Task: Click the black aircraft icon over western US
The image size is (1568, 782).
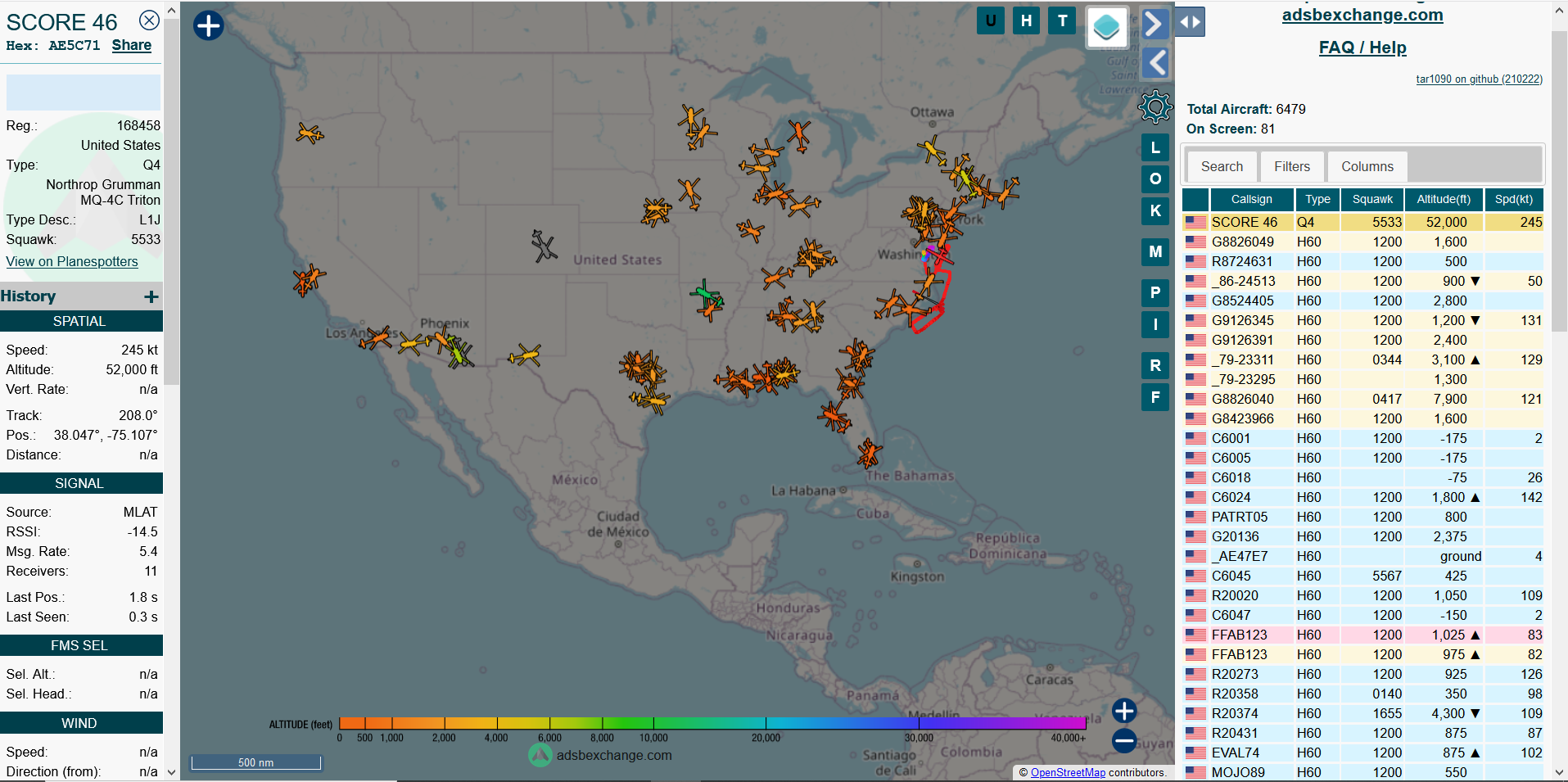Action: coord(544,246)
